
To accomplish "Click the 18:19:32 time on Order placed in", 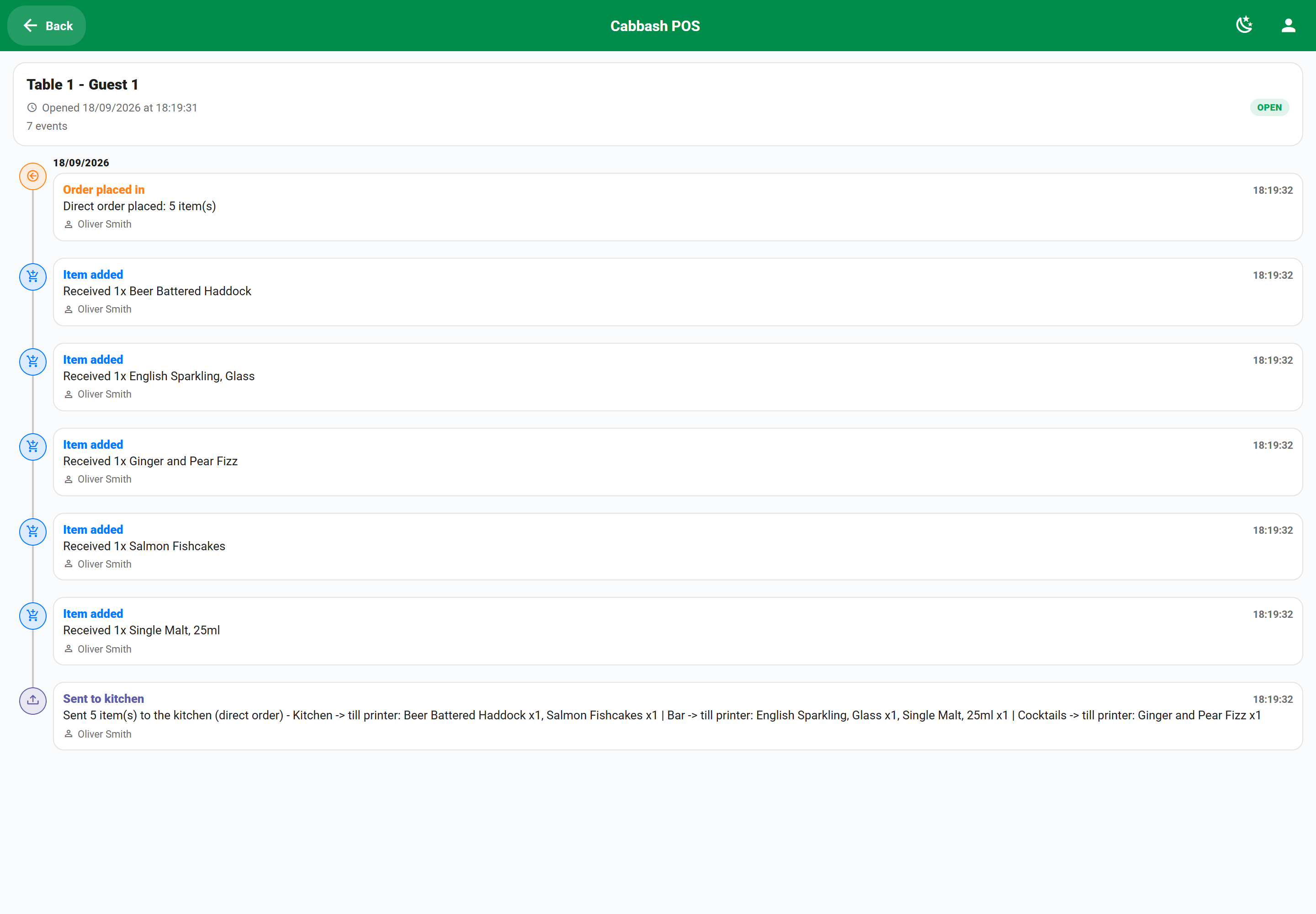I will tap(1273, 190).
